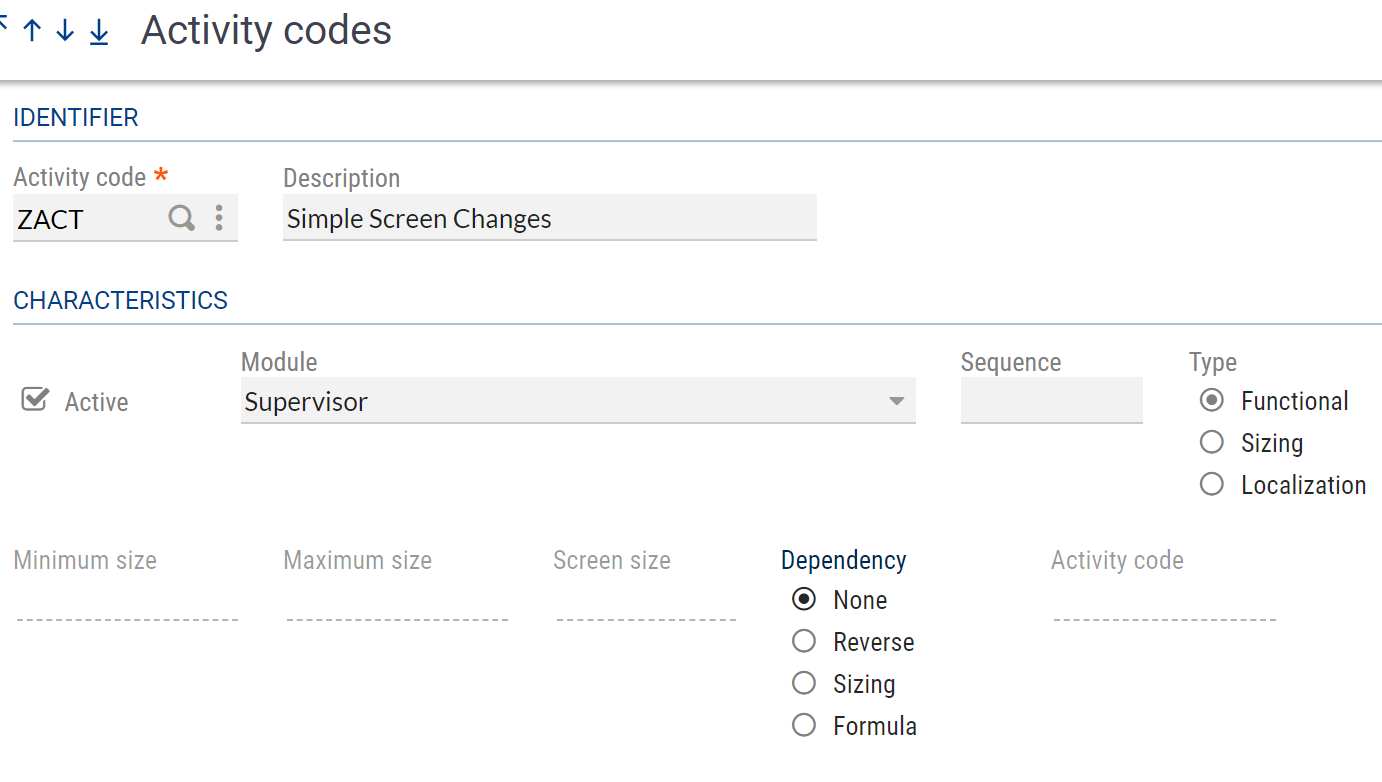1382x782 pixels.
Task: Expand the Module dropdown arrow
Action: tap(896, 402)
